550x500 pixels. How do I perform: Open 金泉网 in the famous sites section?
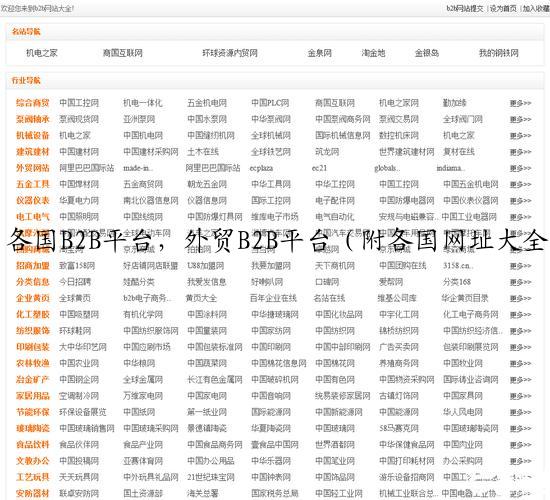tap(320, 53)
